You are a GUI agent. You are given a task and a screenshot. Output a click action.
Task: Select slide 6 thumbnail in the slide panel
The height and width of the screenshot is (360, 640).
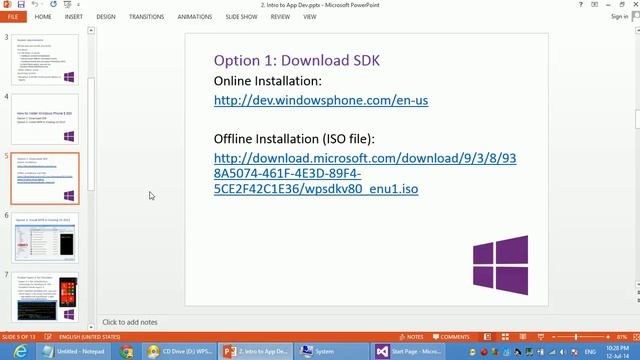click(45, 238)
